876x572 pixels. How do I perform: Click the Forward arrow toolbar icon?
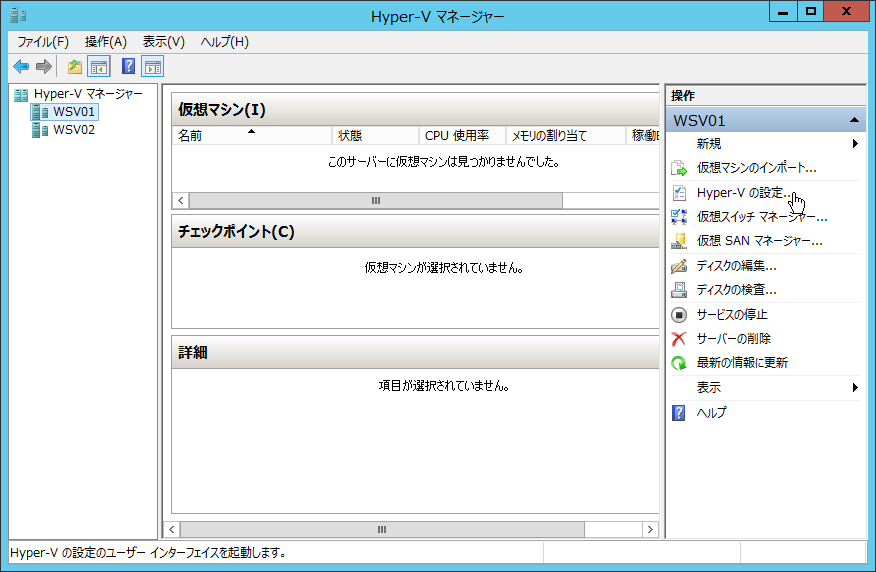point(44,67)
